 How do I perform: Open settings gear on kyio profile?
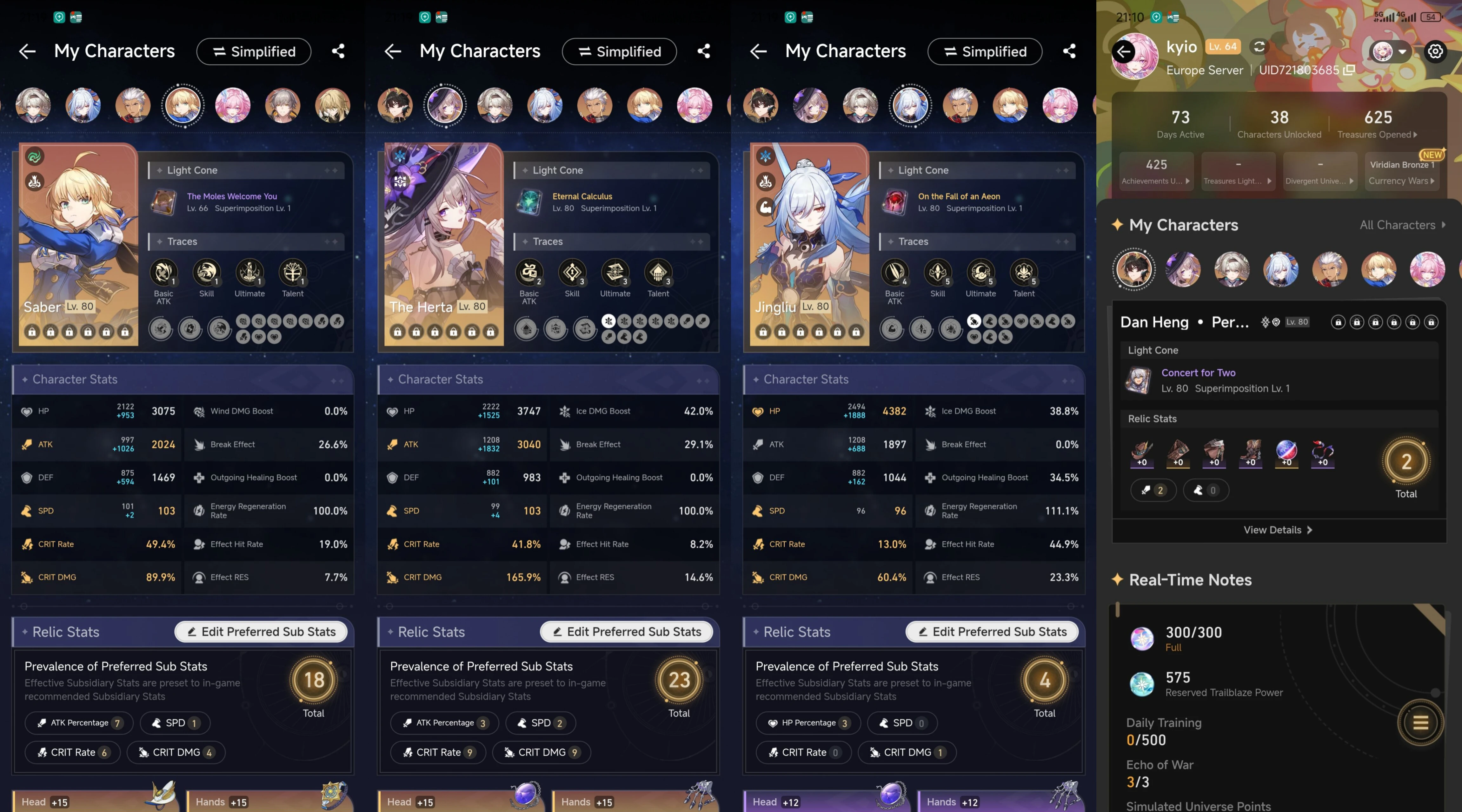pyautogui.click(x=1435, y=52)
